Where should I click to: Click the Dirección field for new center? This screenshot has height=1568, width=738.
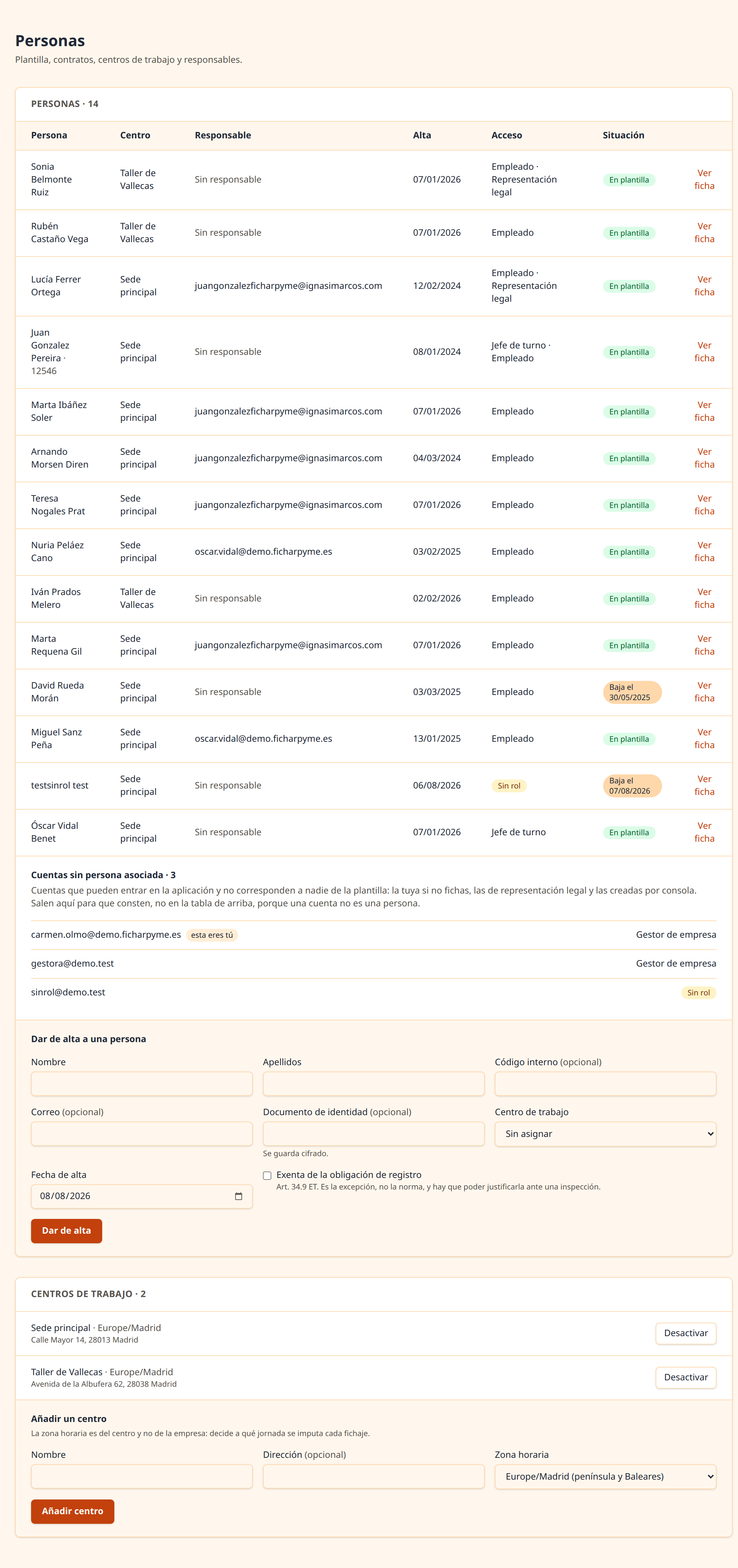coord(373,1476)
